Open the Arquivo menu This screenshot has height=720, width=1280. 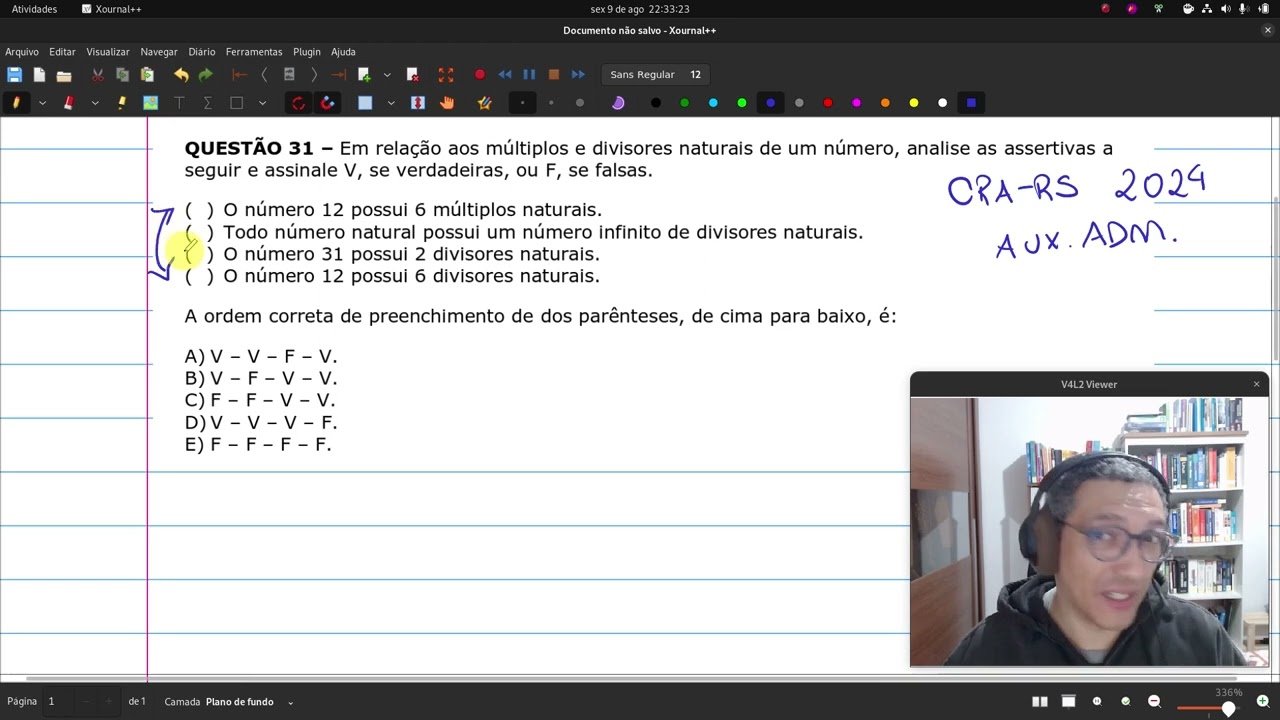[22, 52]
